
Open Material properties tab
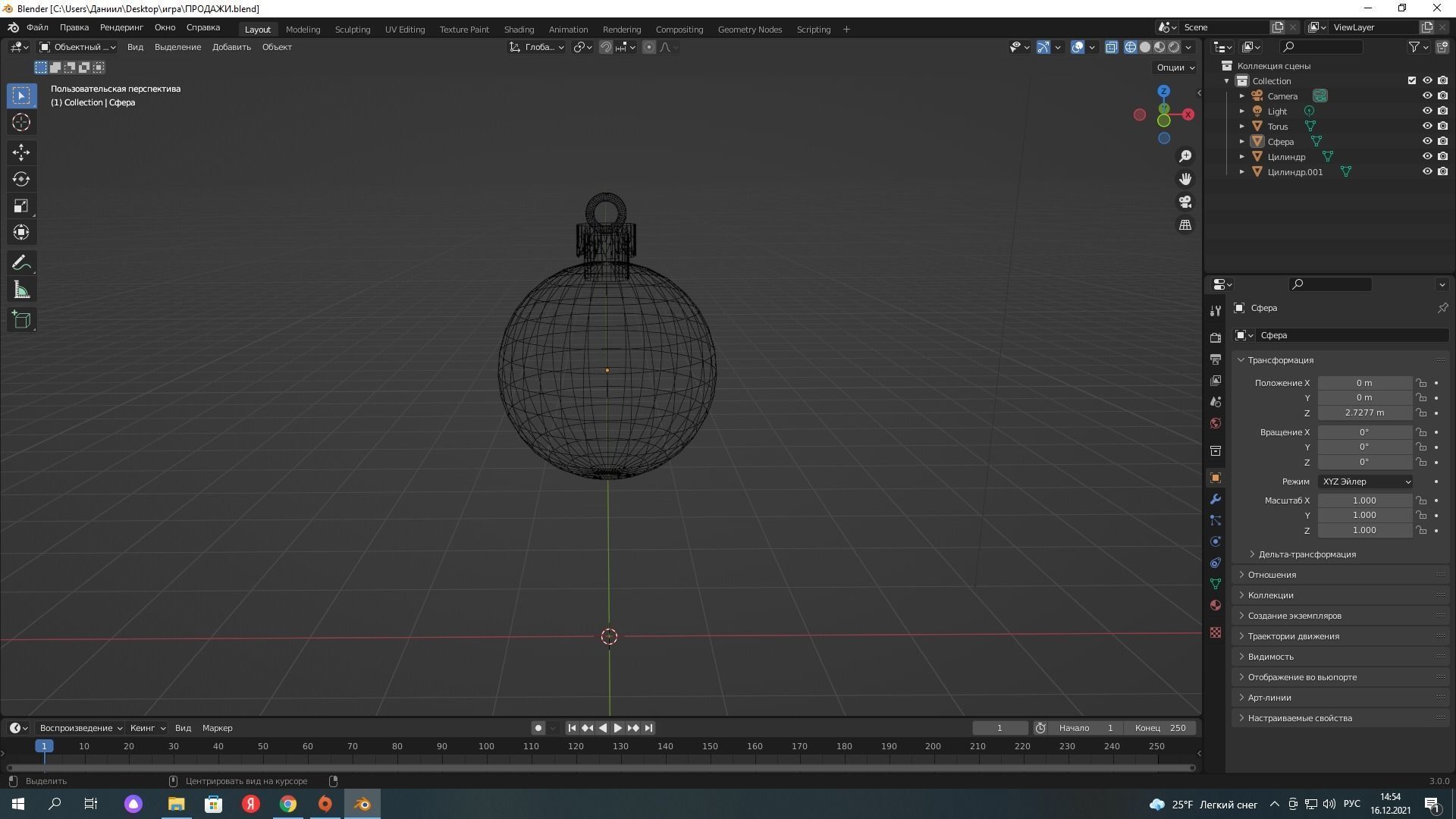click(x=1216, y=605)
